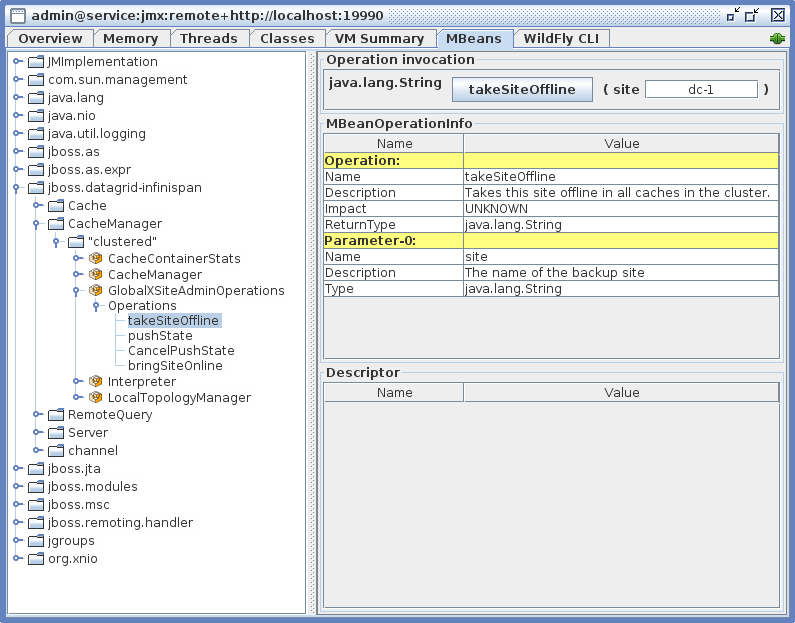Open the Classes tab
This screenshot has height=623, width=795.
coord(287,39)
